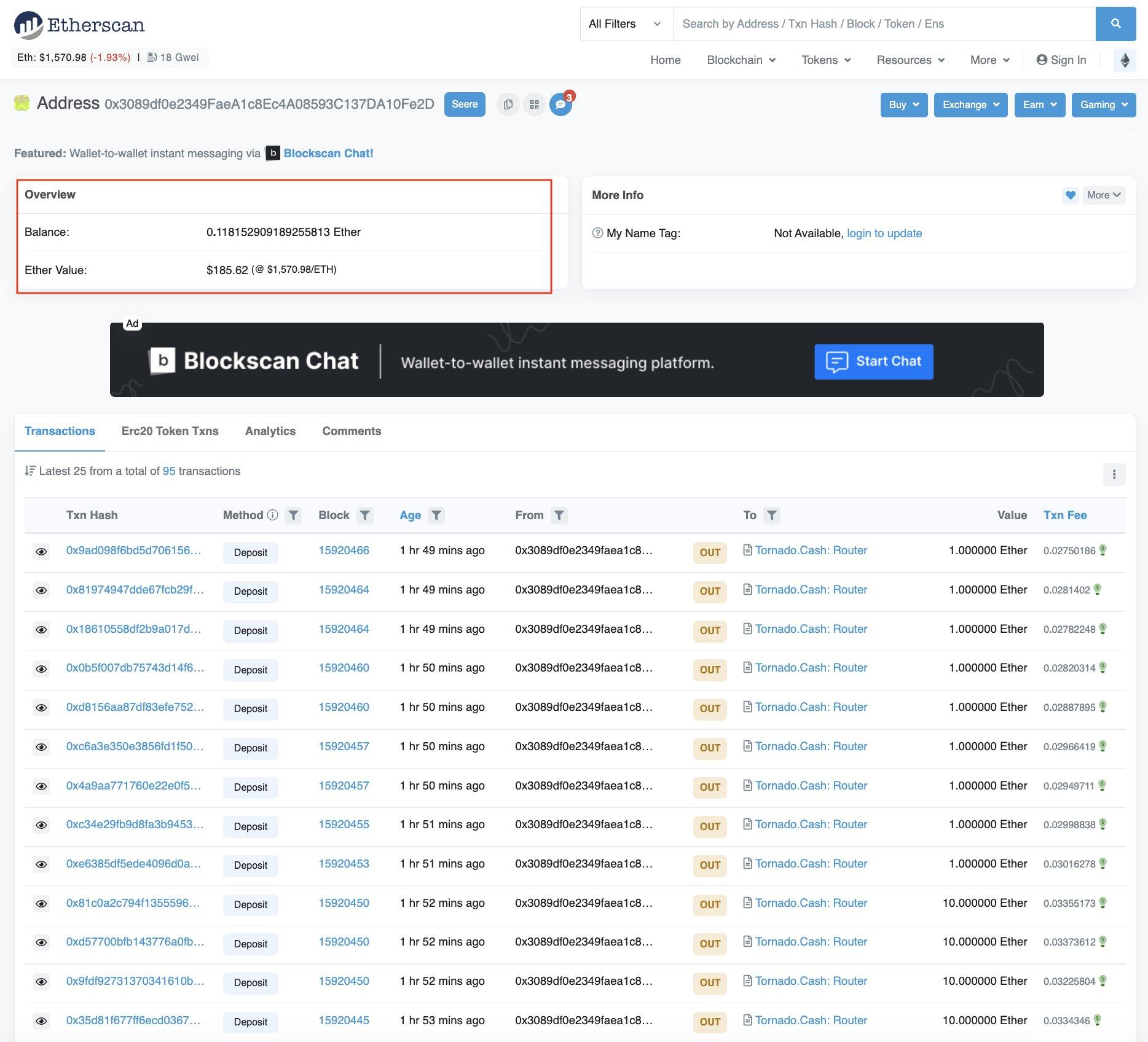Add address to watch list heart icon

(x=1071, y=195)
